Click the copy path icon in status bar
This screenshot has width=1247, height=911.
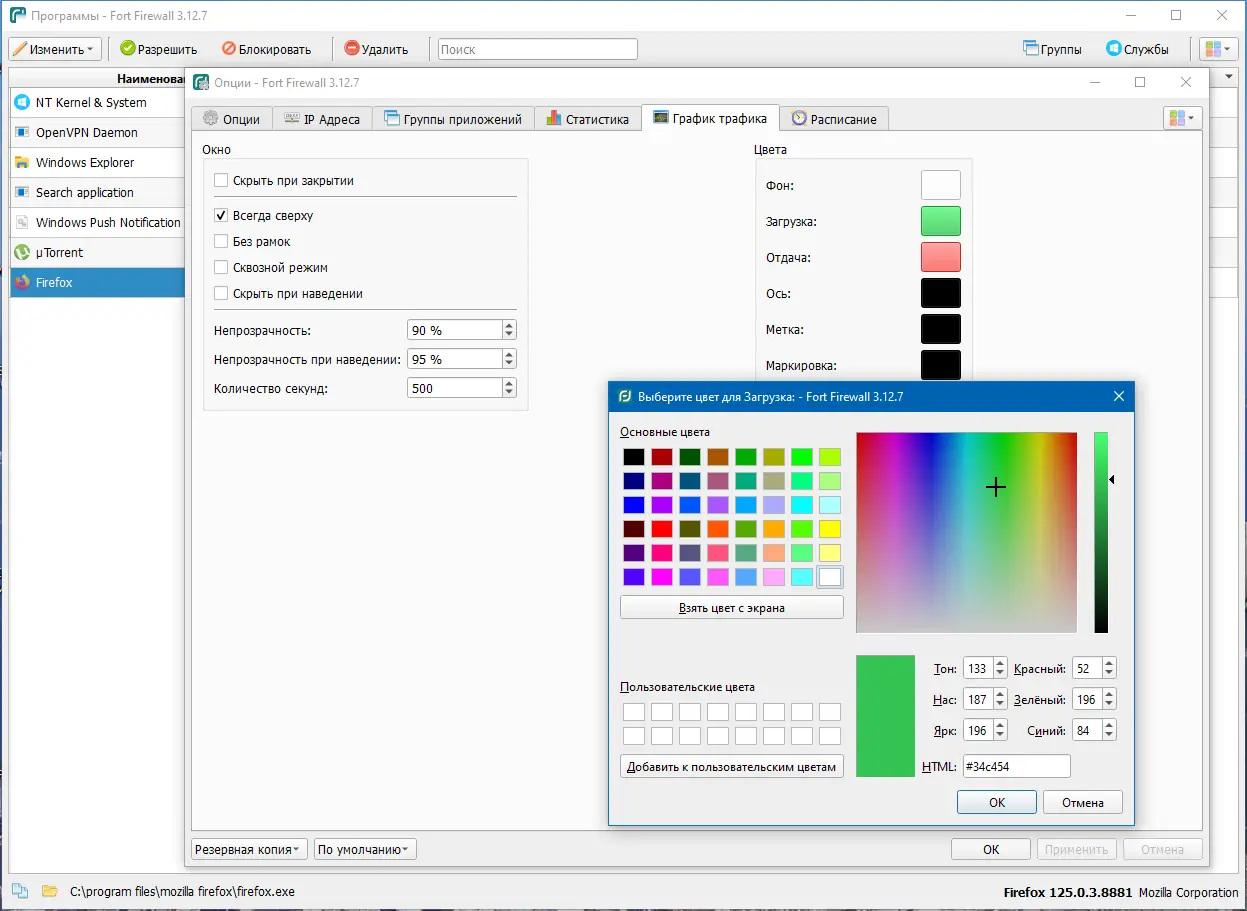[x=20, y=891]
